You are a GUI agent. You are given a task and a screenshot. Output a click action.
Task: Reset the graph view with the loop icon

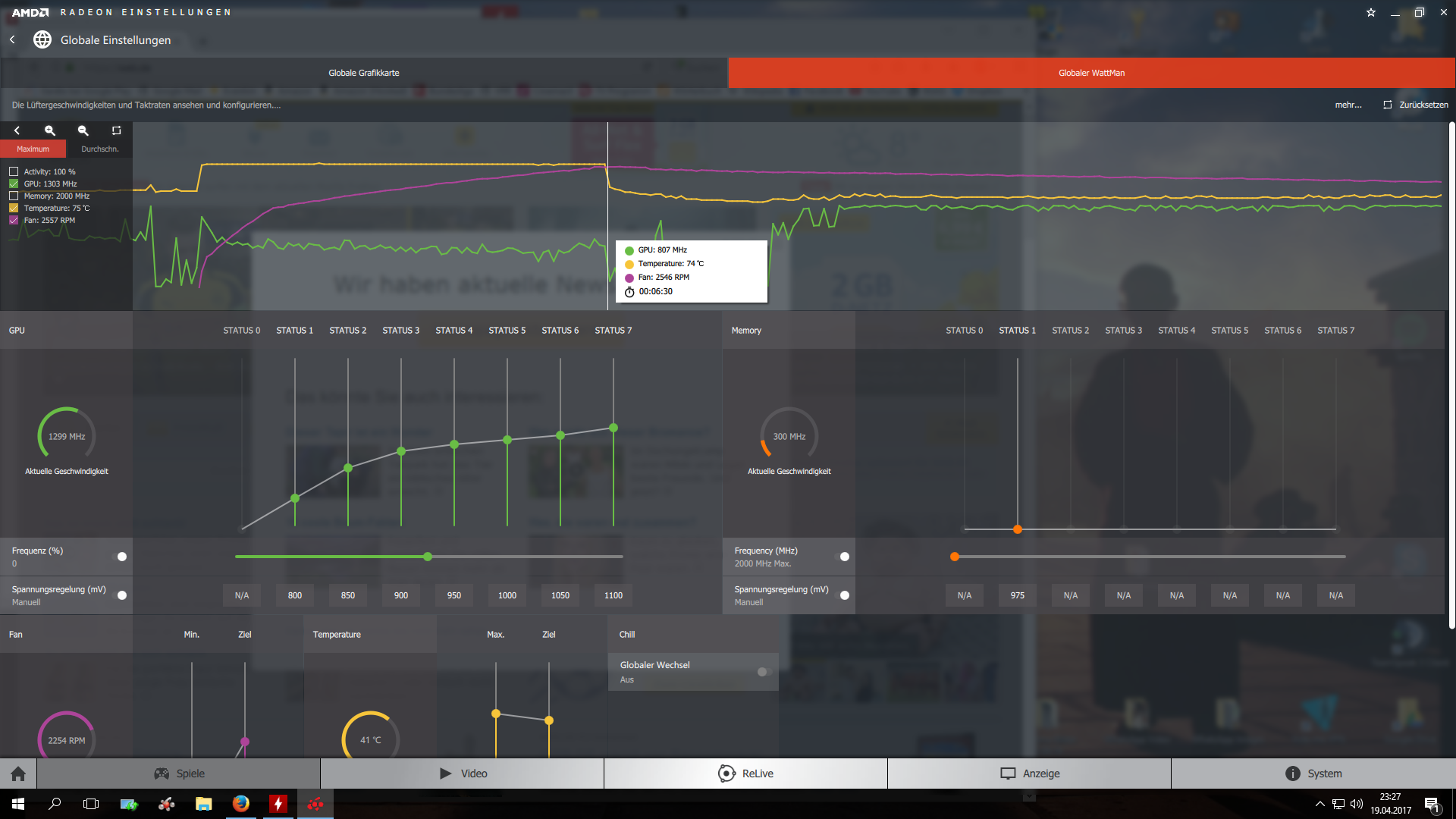(x=116, y=130)
